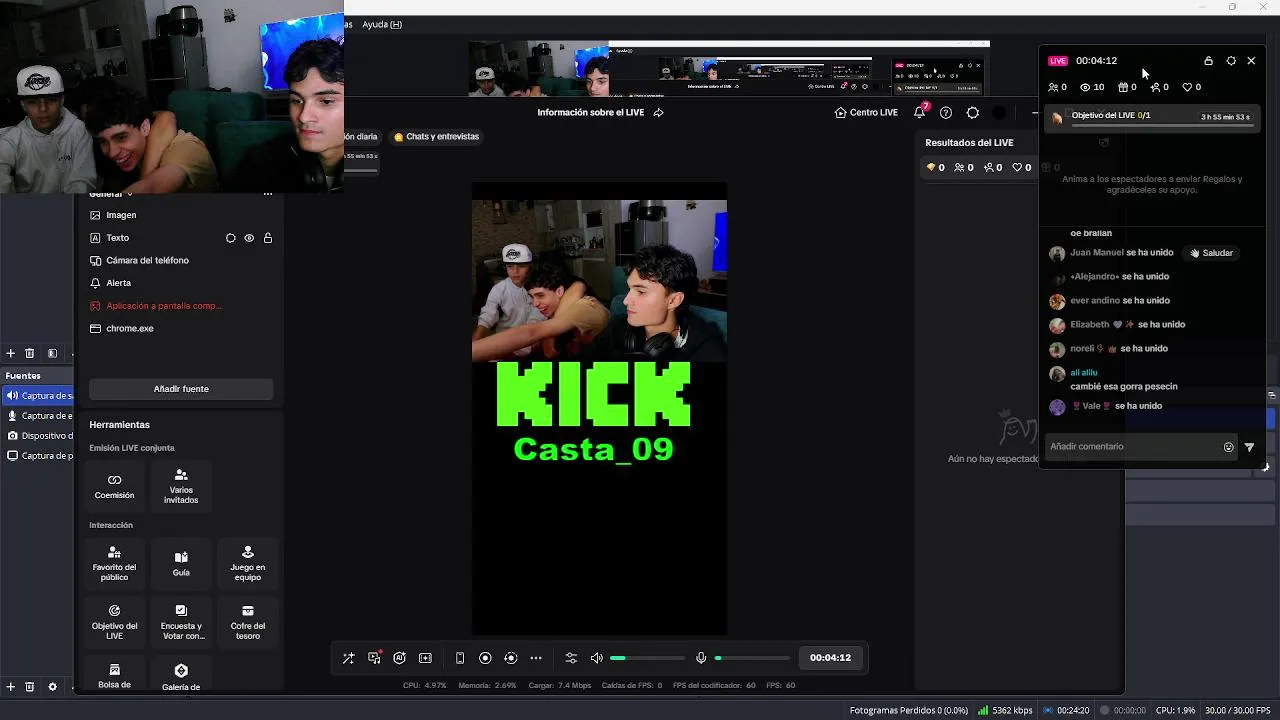The image size is (1280, 720).
Task: Open the settings gear in top bar
Action: tap(973, 112)
